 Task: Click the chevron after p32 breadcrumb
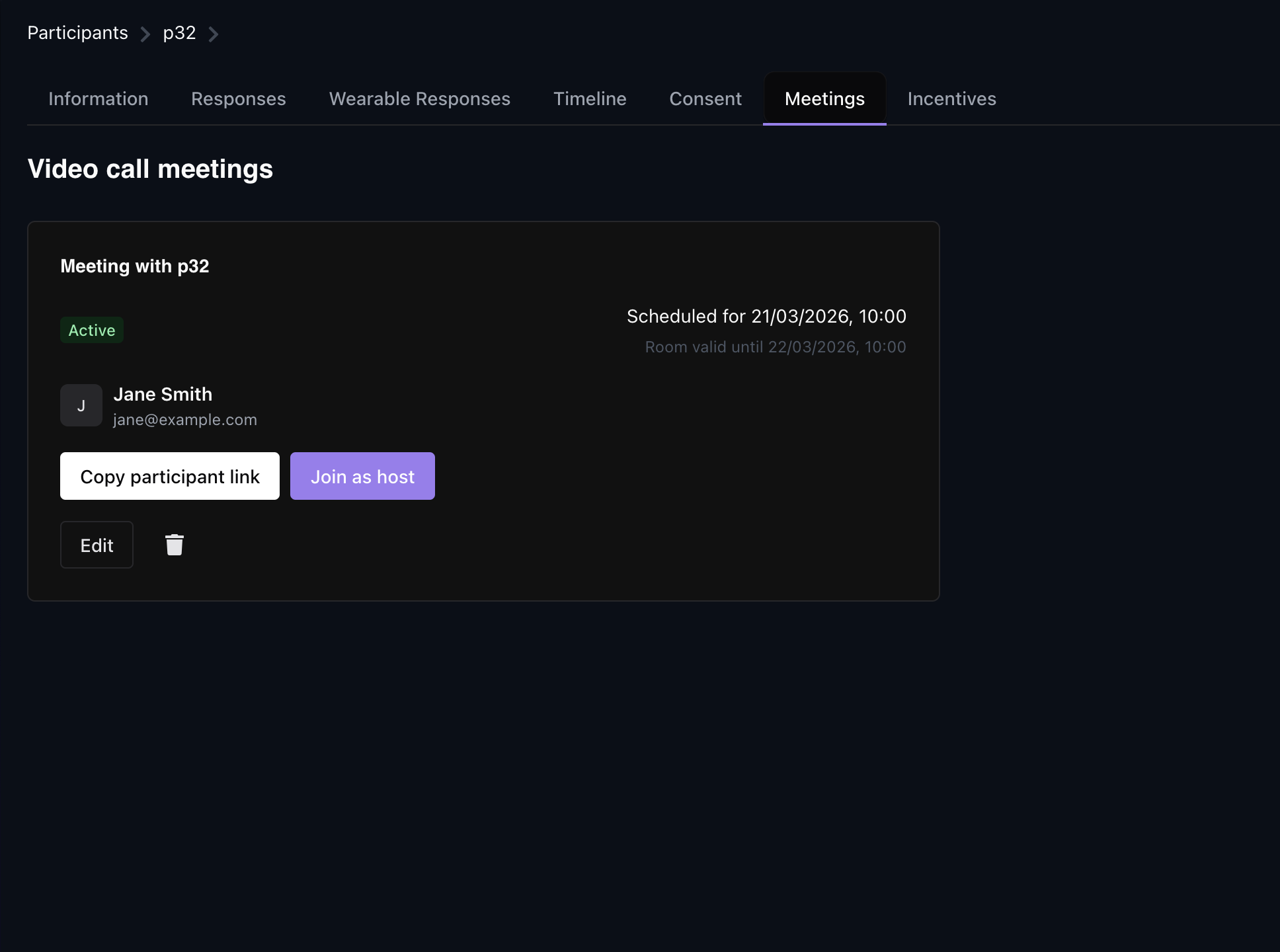(213, 34)
